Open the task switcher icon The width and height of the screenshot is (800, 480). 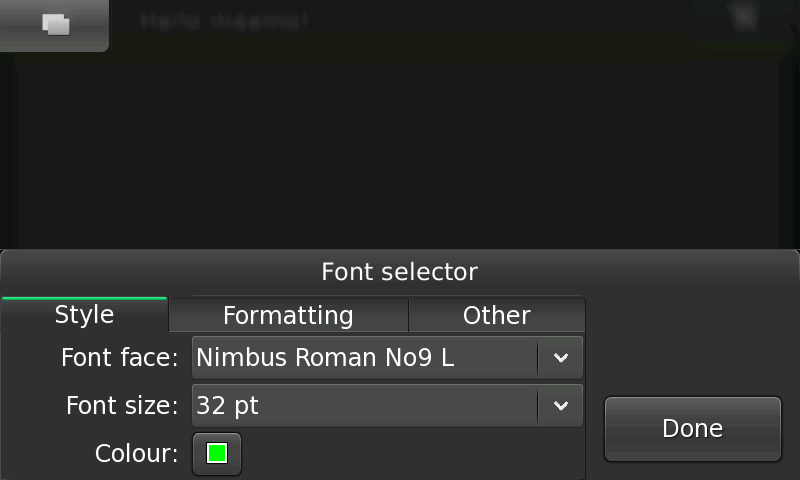(56, 25)
